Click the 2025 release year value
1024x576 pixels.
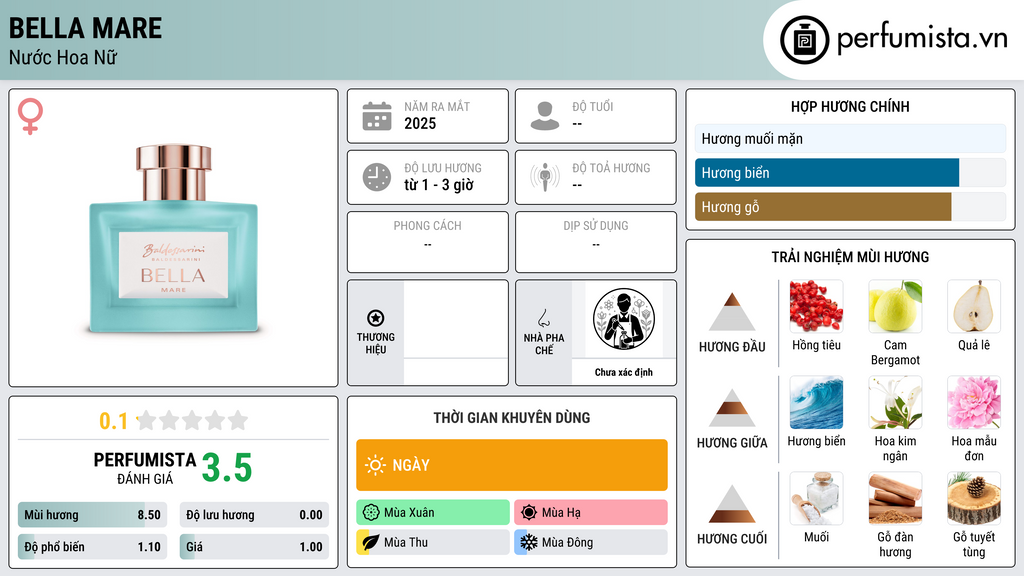click(x=420, y=123)
